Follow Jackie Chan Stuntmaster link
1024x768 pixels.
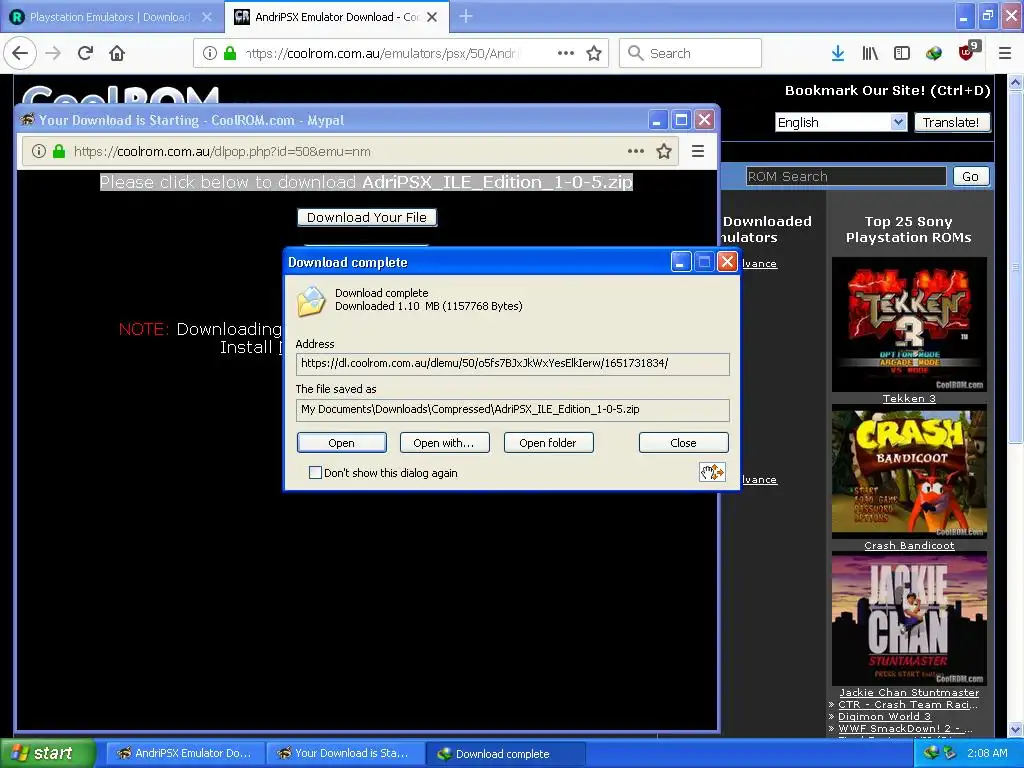tap(909, 692)
